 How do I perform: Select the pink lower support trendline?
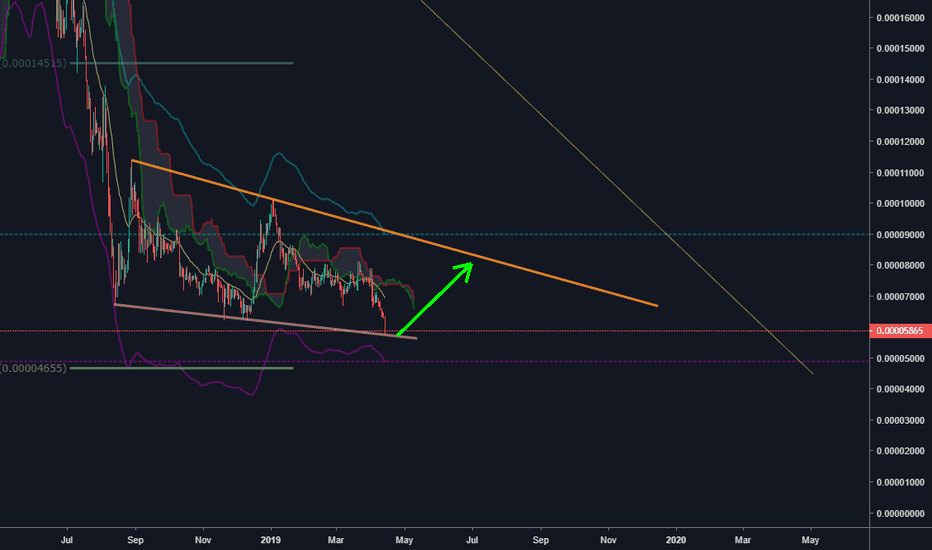[265, 322]
